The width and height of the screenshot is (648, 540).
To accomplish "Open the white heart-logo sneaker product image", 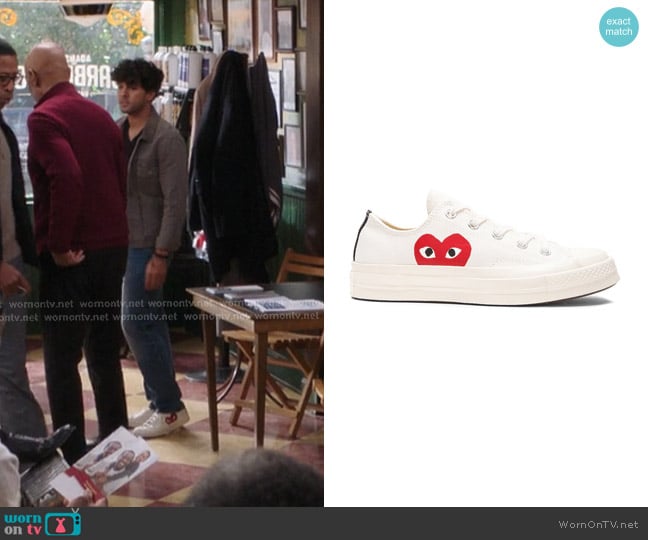I will [x=484, y=248].
